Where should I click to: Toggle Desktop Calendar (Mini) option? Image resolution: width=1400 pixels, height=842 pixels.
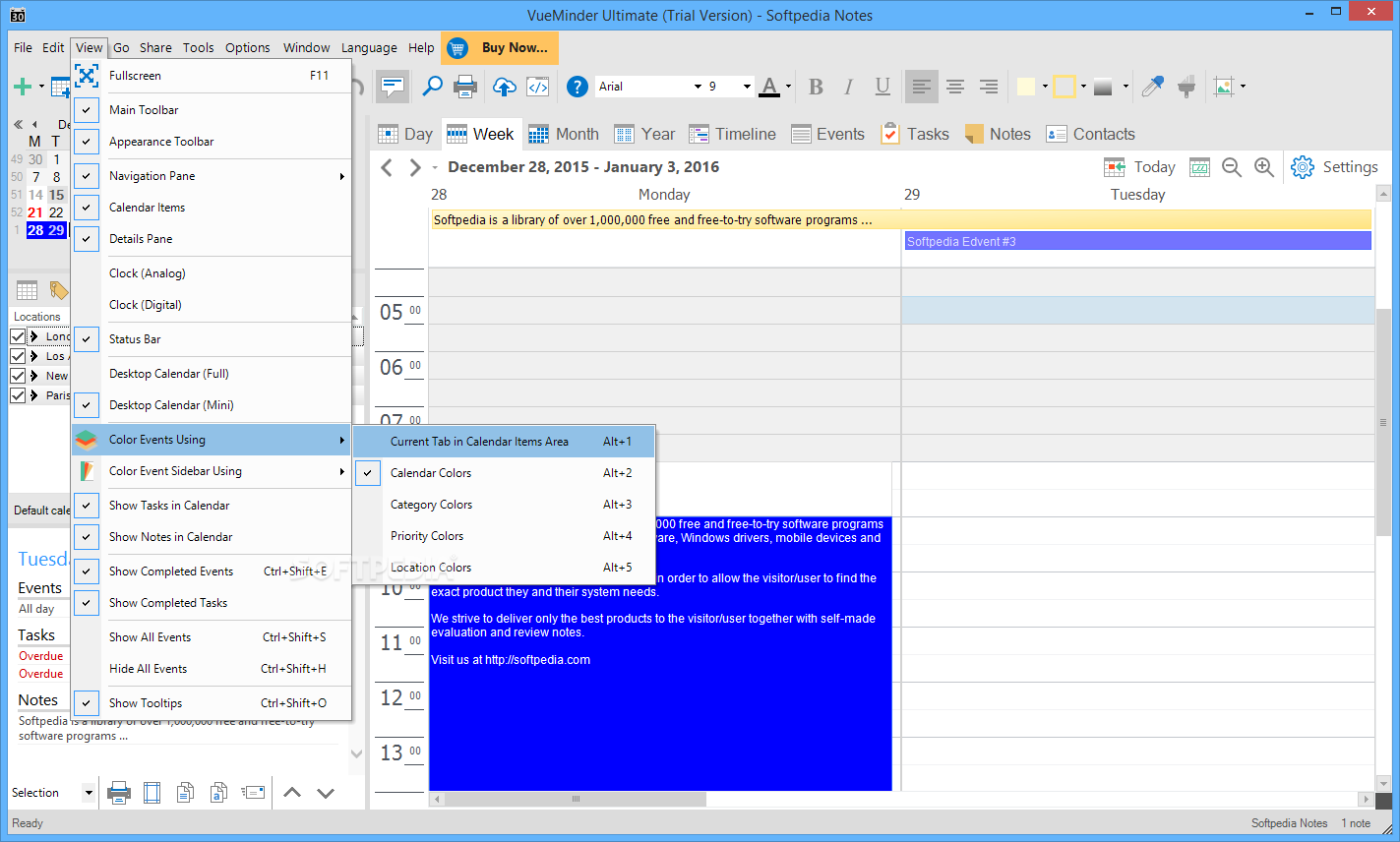tap(87, 405)
